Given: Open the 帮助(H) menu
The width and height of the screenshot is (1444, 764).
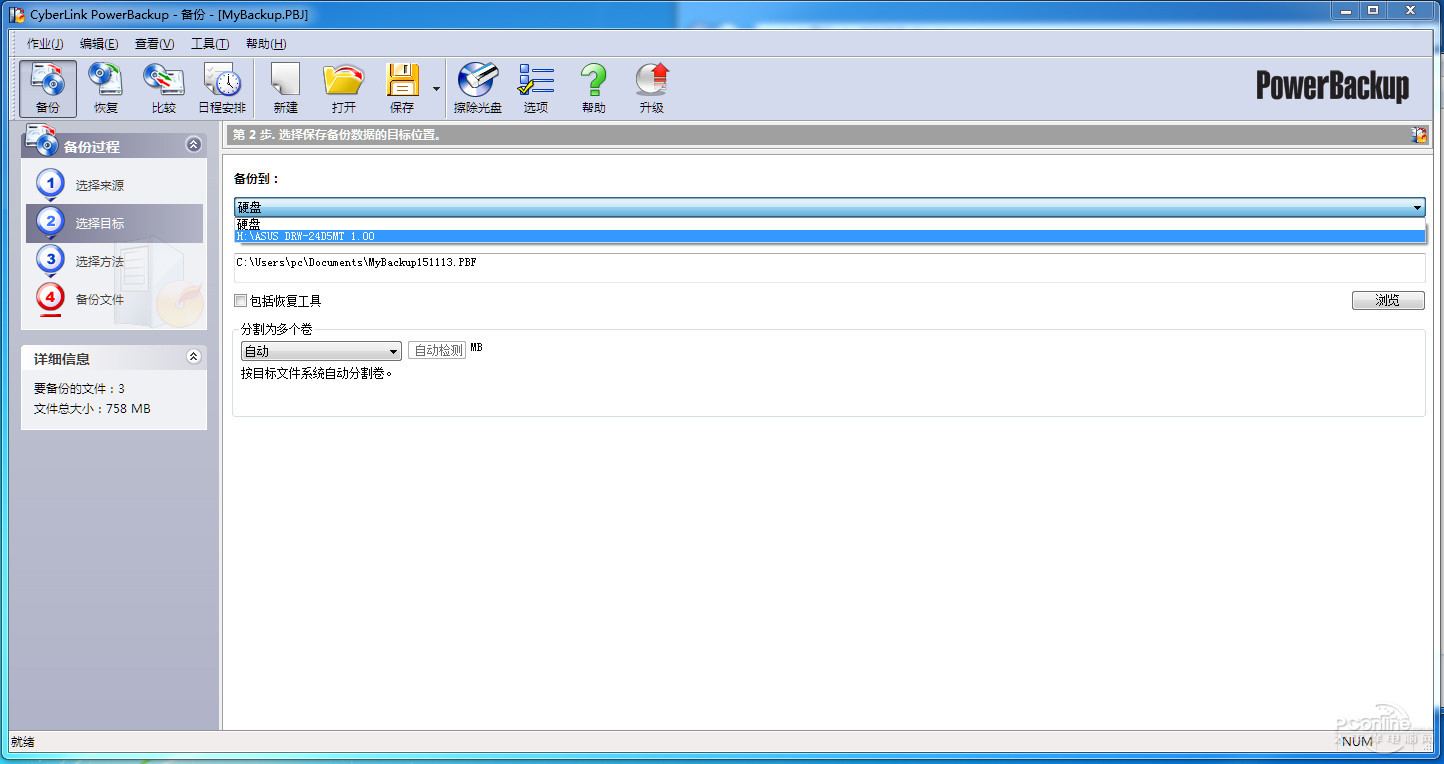Looking at the screenshot, I should [x=266, y=44].
